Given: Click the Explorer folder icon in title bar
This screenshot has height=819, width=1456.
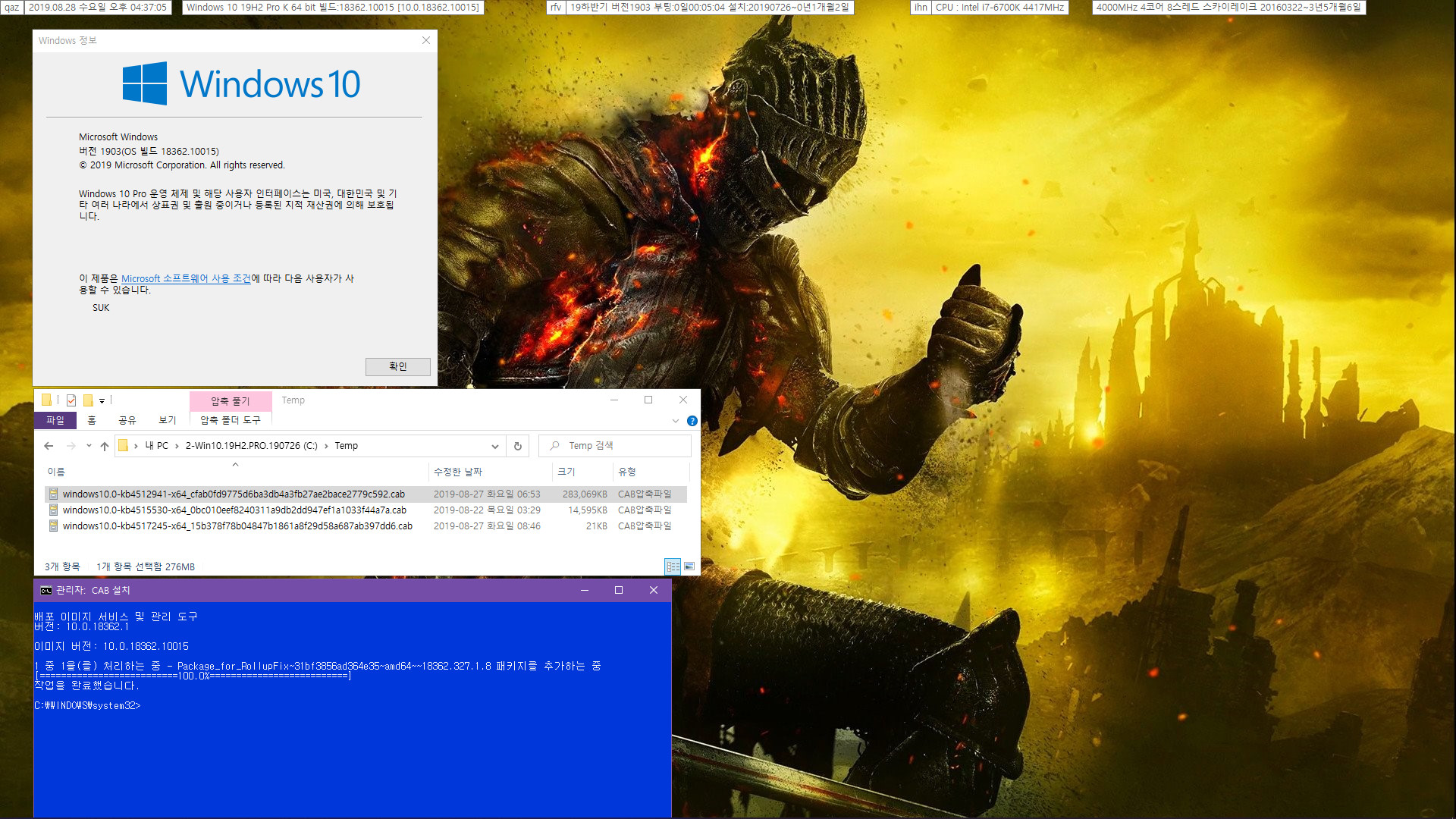Looking at the screenshot, I should point(47,400).
